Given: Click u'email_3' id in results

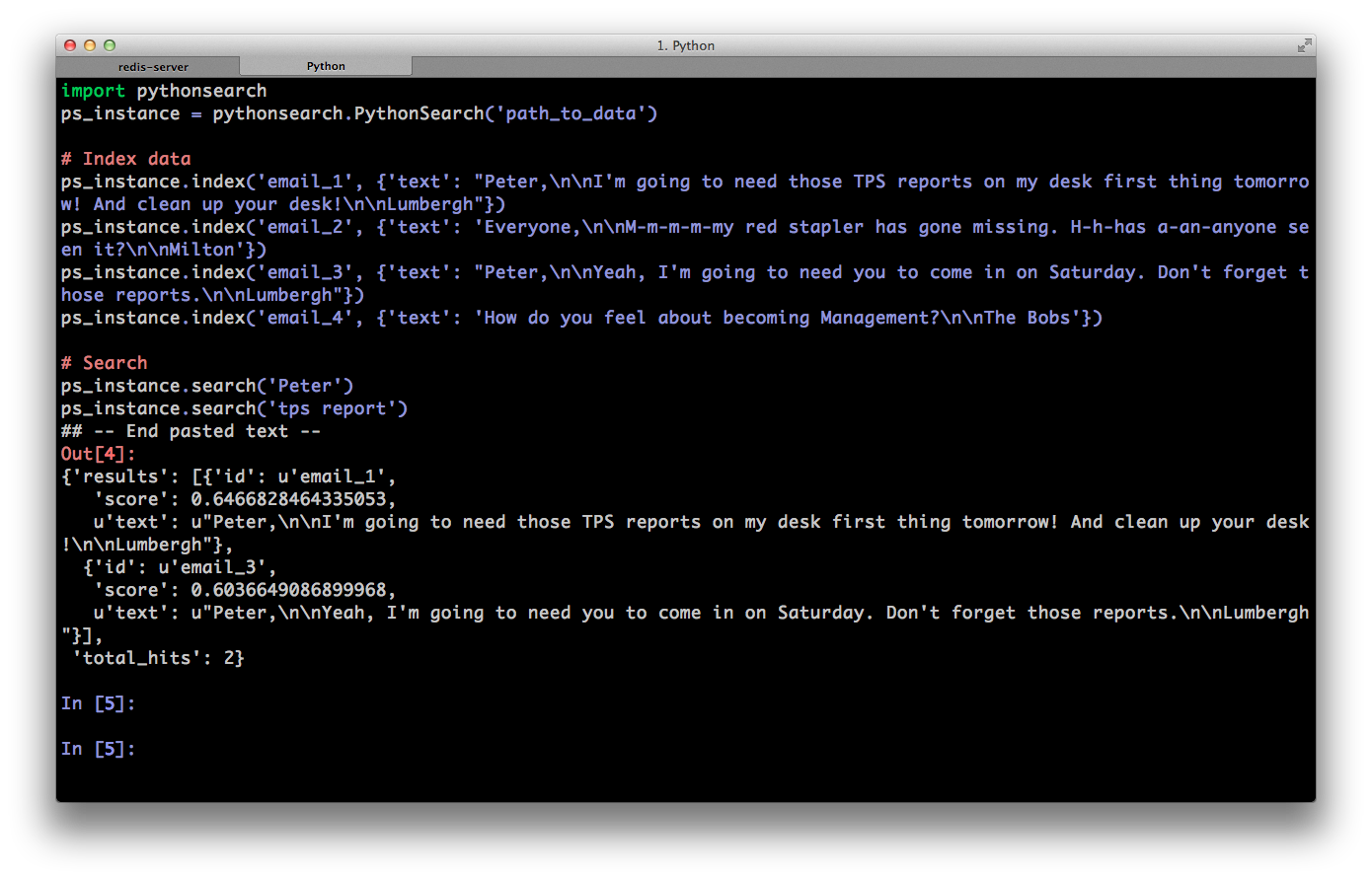Looking at the screenshot, I should tap(212, 567).
